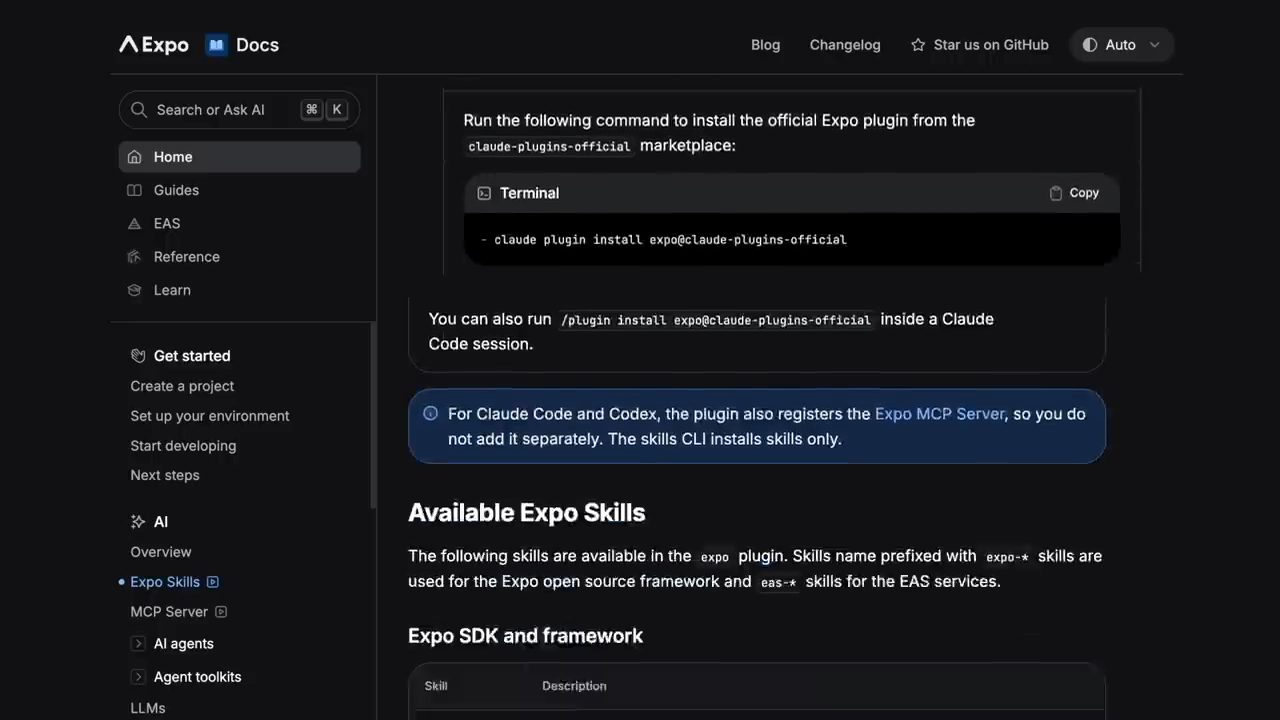The width and height of the screenshot is (1280, 720).
Task: Click video icon next to Expo Skills
Action: pyautogui.click(x=213, y=582)
